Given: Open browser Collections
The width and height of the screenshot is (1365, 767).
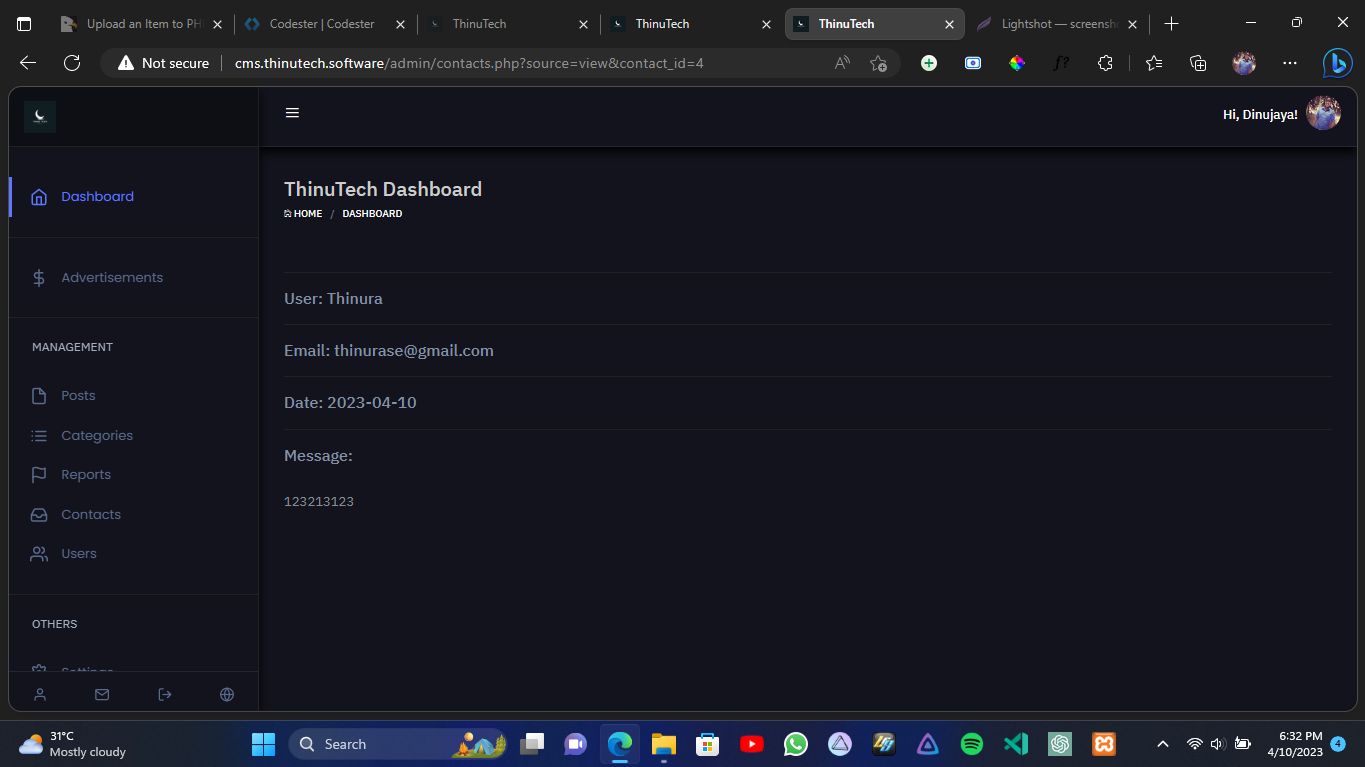Looking at the screenshot, I should point(1198,63).
